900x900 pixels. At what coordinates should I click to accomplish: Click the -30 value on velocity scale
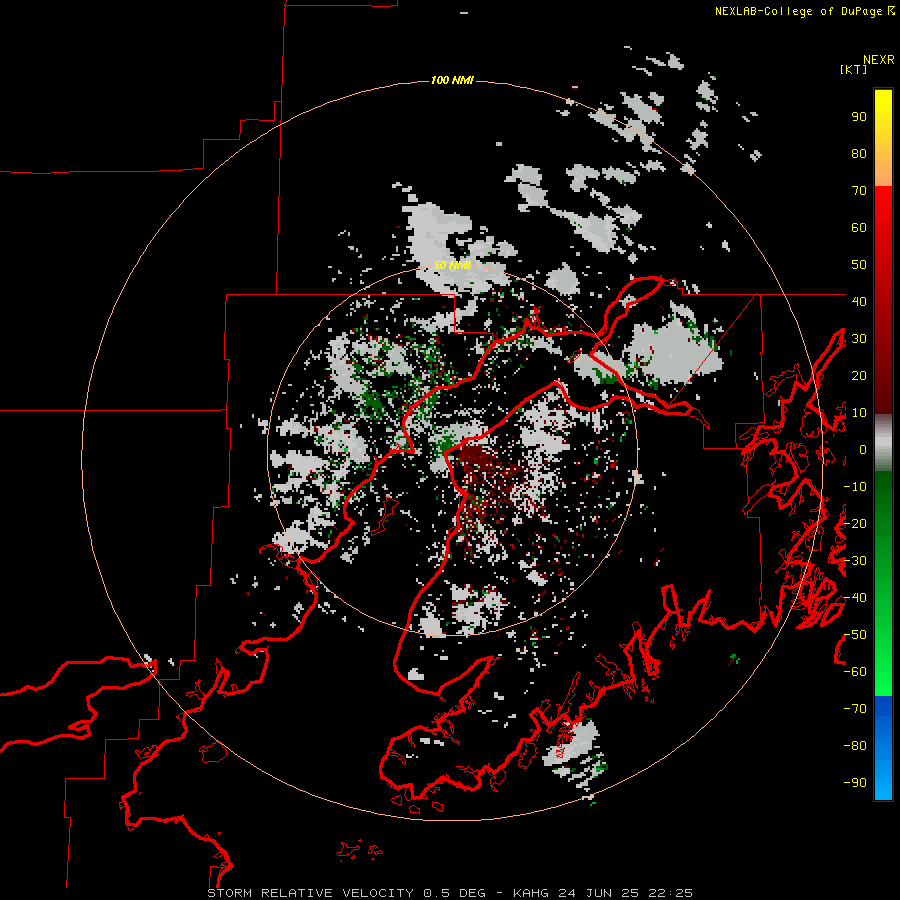[x=855, y=561]
